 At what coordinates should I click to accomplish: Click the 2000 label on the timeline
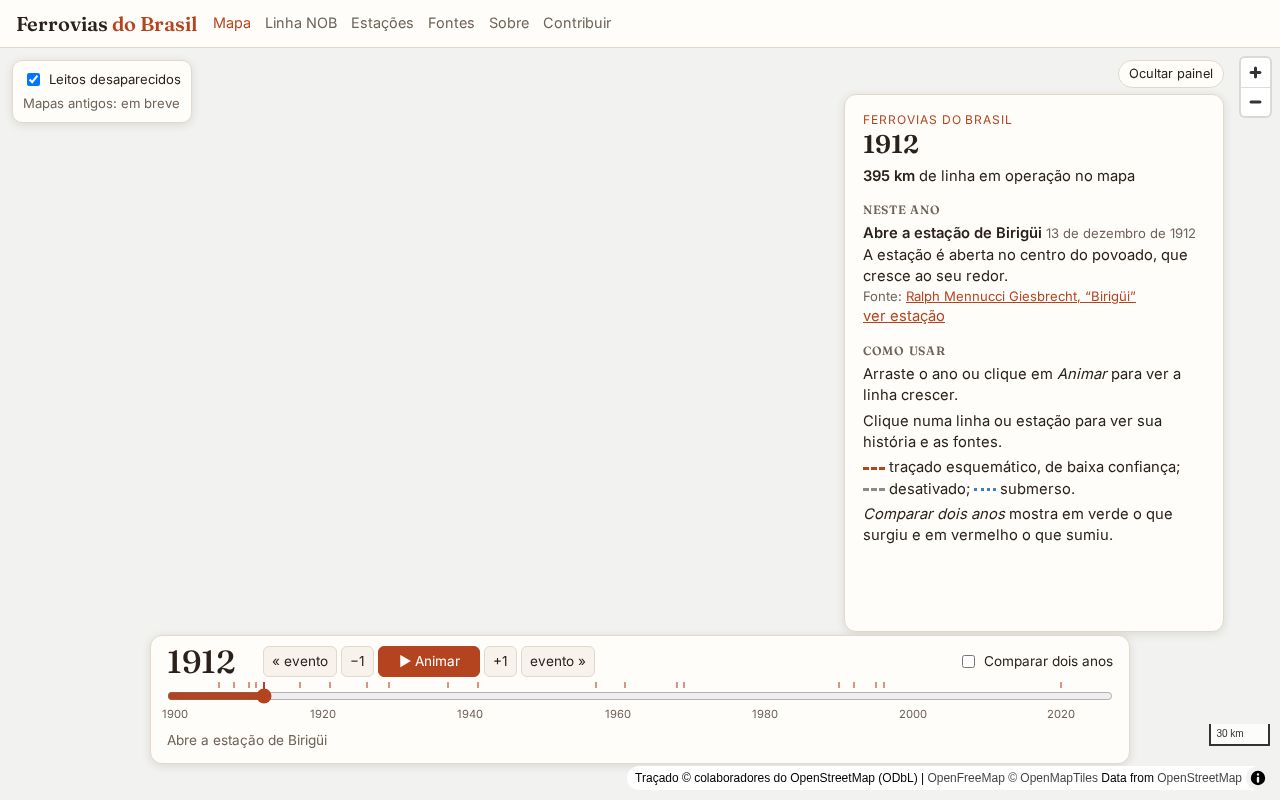(913, 714)
